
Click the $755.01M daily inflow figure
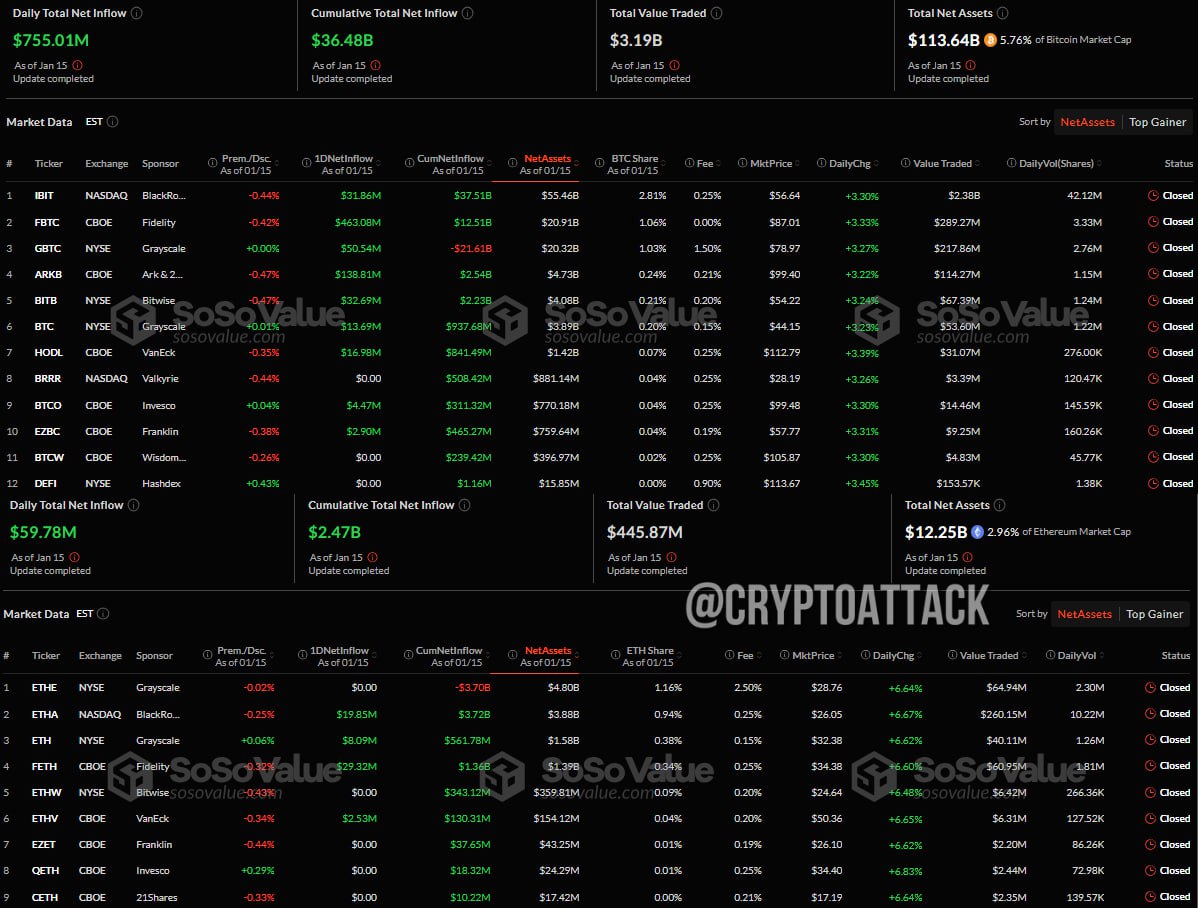(x=50, y=40)
